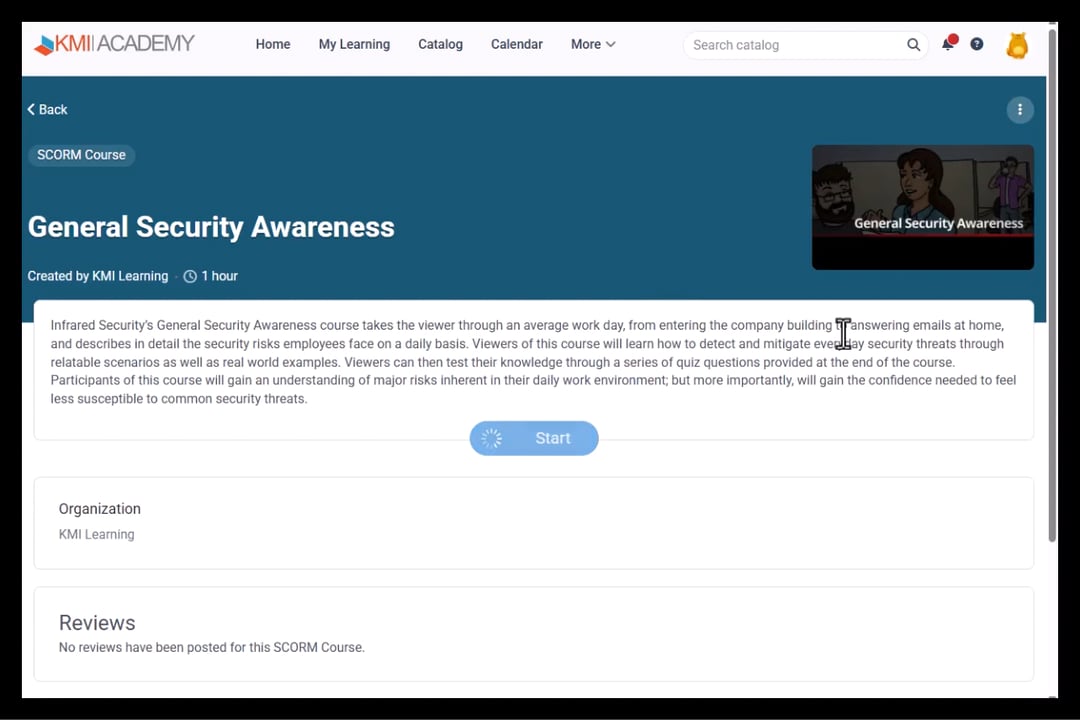Image resolution: width=1080 pixels, height=720 pixels.
Task: Go back using the Back link
Action: click(x=48, y=110)
